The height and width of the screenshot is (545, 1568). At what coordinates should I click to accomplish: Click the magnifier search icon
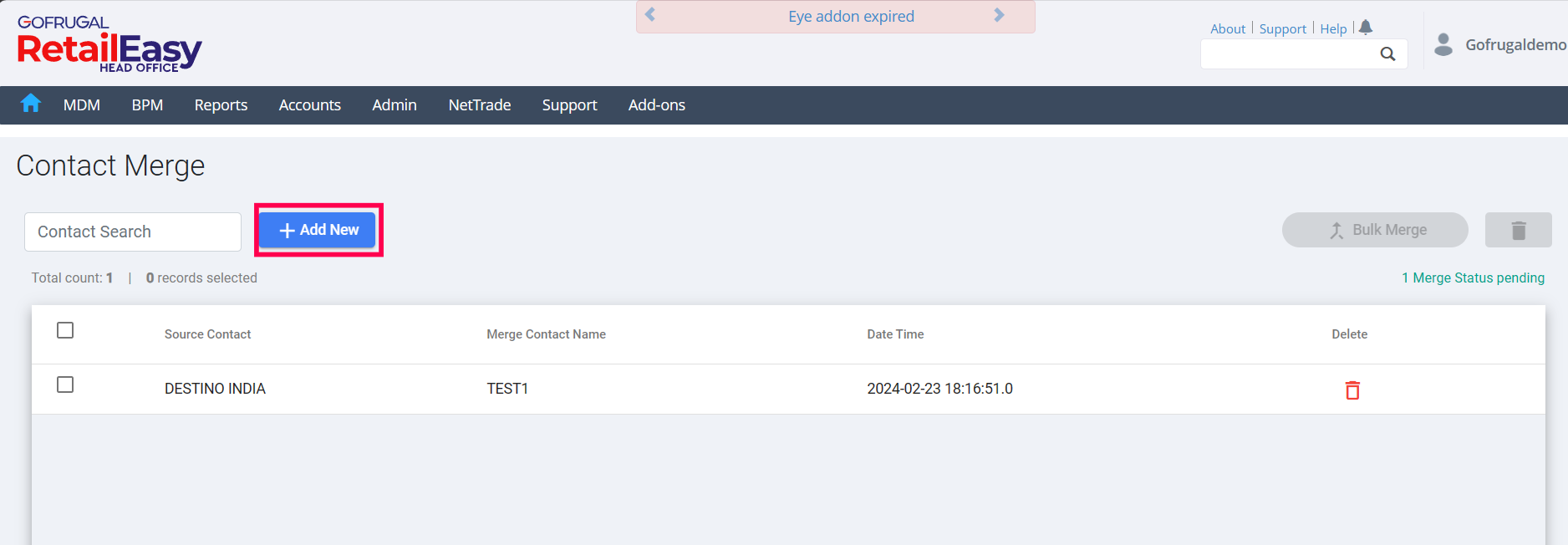click(x=1387, y=54)
